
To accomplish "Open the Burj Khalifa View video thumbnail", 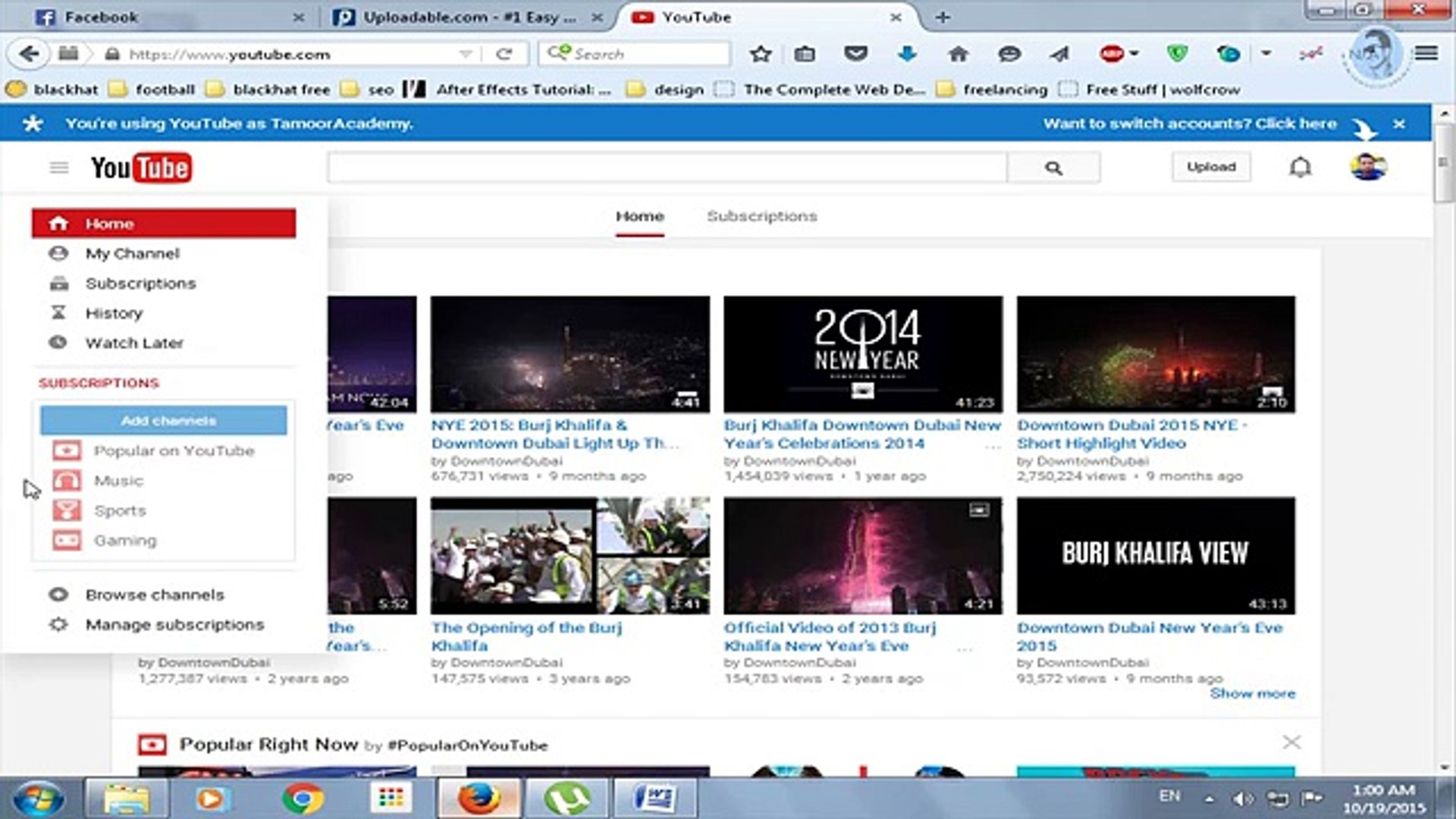I will tap(1156, 554).
